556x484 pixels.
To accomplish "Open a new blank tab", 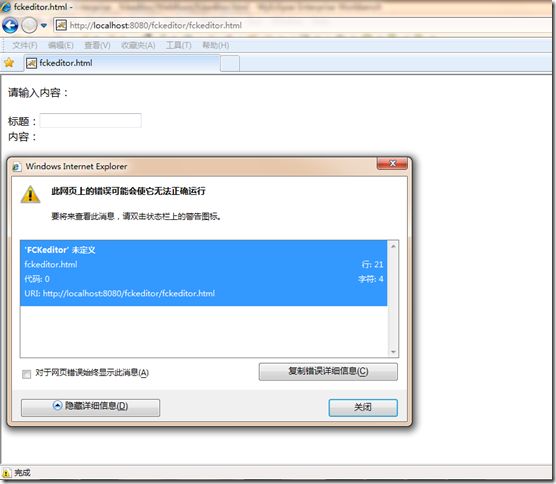I will 230,63.
